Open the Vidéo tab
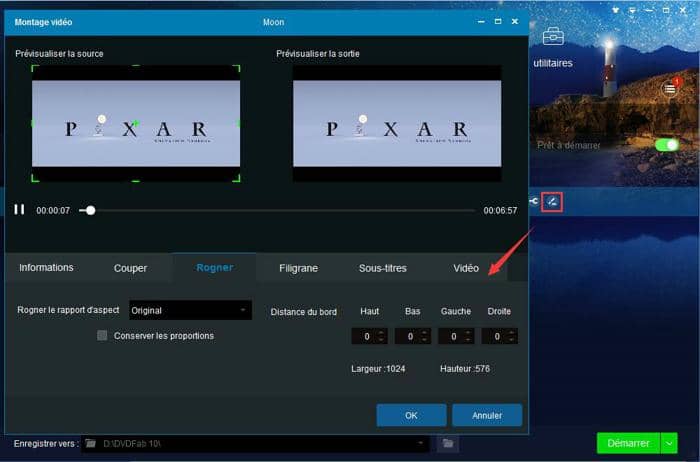This screenshot has width=700, height=462. point(466,268)
